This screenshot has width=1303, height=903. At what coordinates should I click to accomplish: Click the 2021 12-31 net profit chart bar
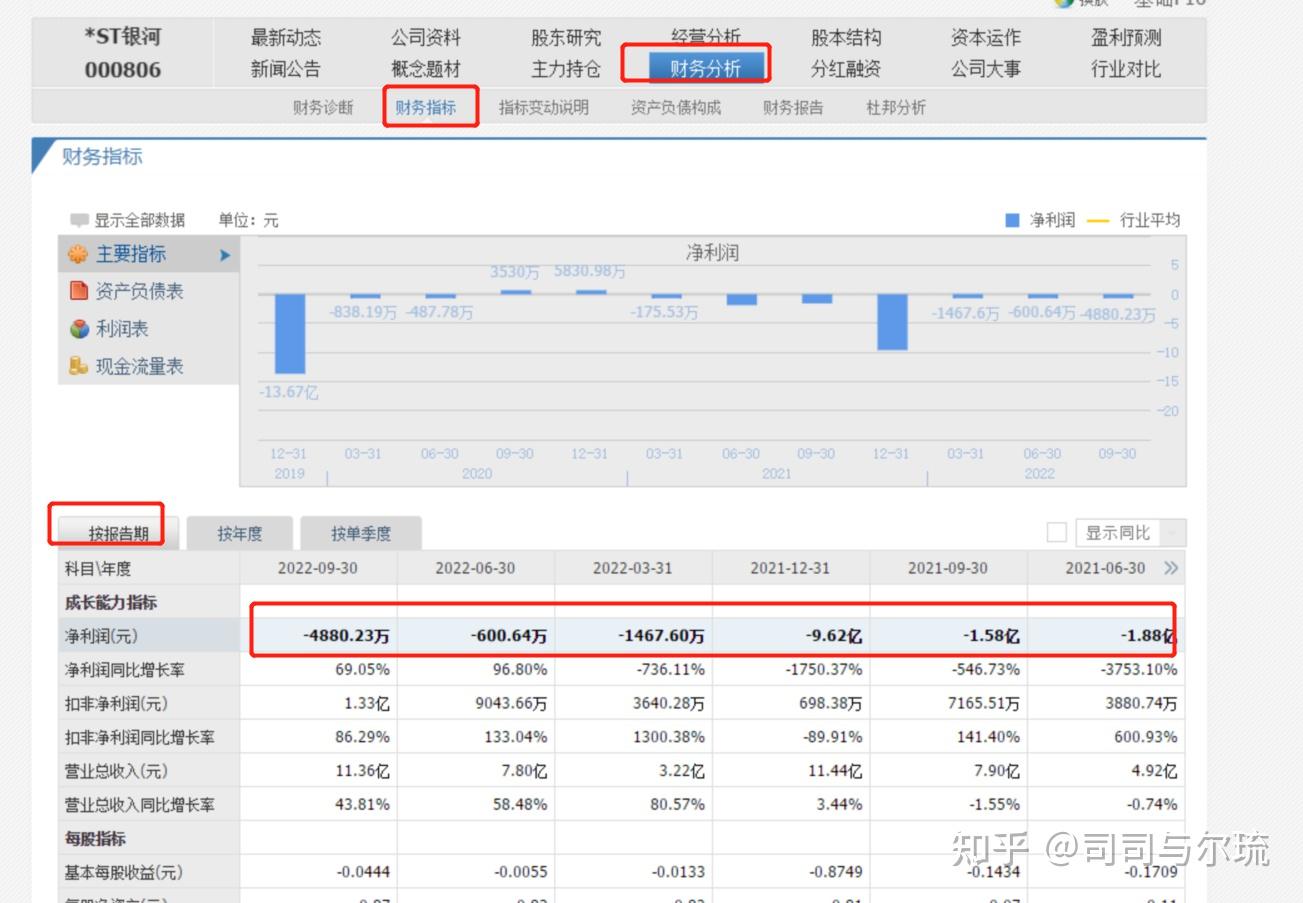(x=892, y=322)
